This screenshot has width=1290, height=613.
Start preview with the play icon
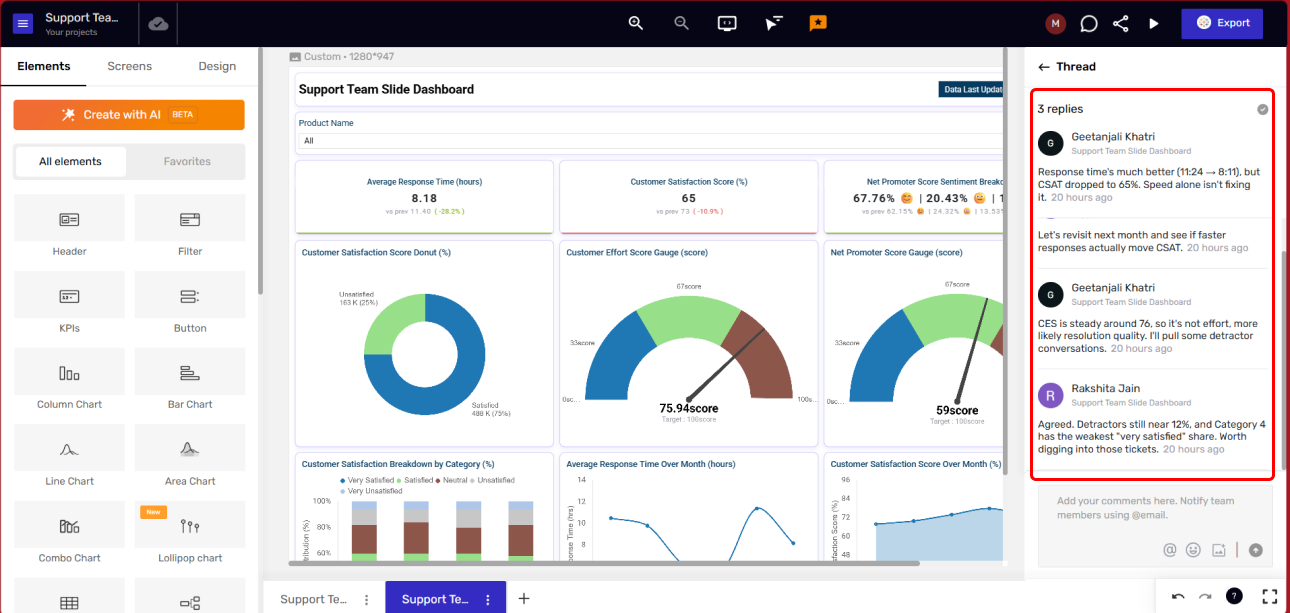coord(1153,23)
